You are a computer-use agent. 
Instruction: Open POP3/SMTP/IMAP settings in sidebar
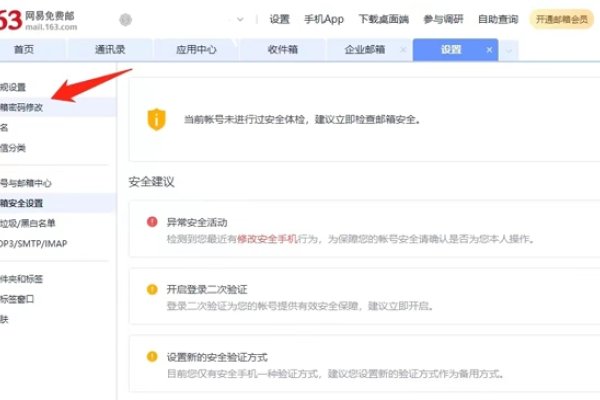pyautogui.click(x=34, y=243)
